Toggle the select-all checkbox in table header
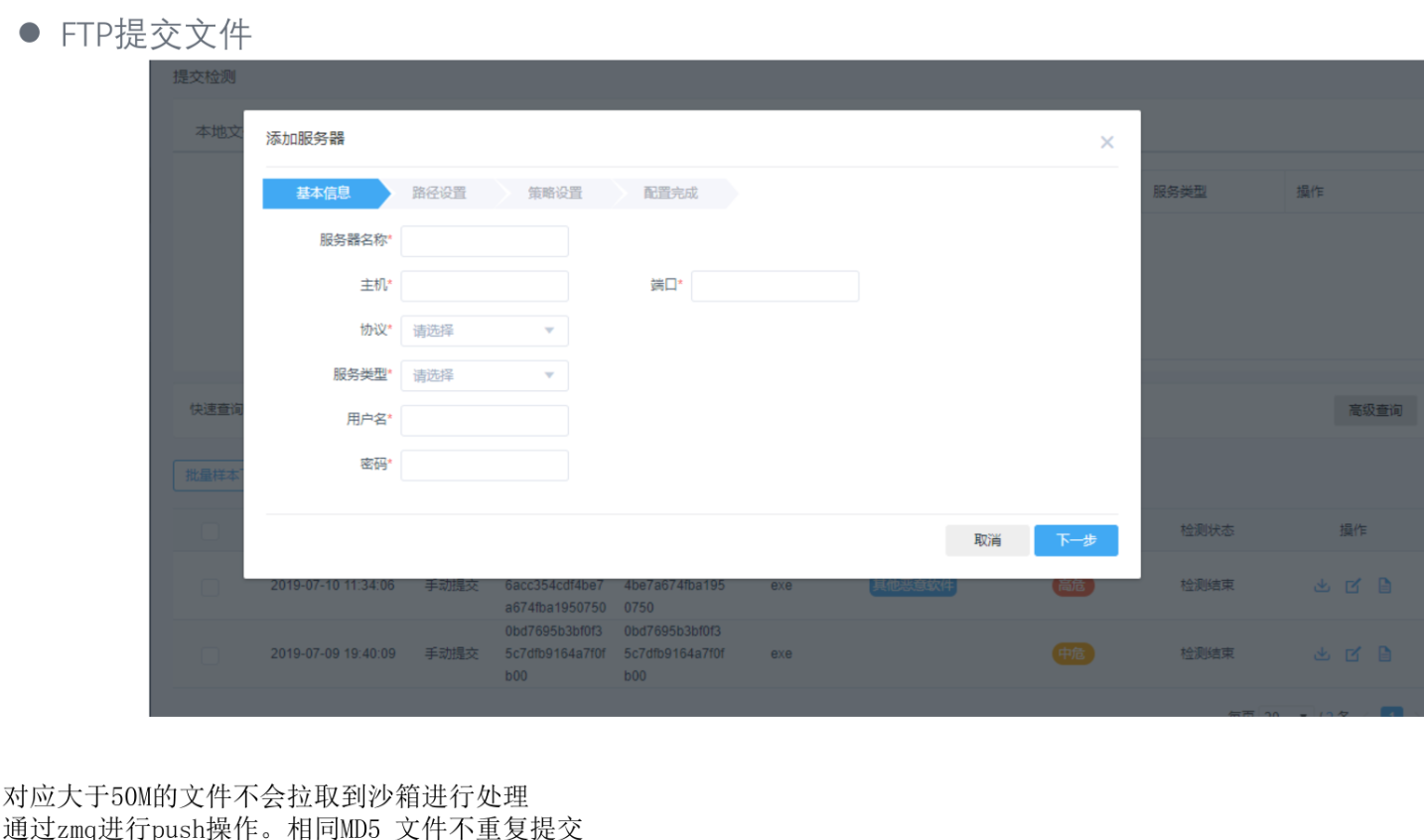Image resolution: width=1424 pixels, height=840 pixels. coord(210,531)
